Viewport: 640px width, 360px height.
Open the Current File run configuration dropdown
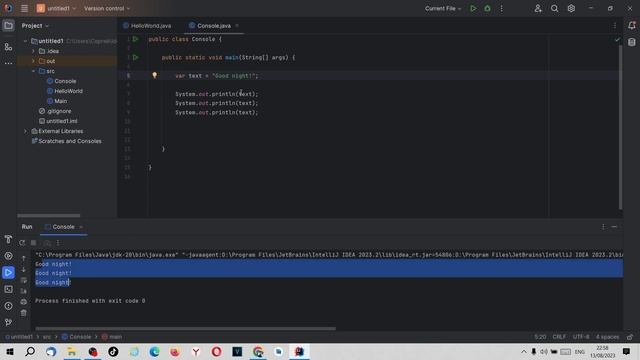pyautogui.click(x=443, y=8)
